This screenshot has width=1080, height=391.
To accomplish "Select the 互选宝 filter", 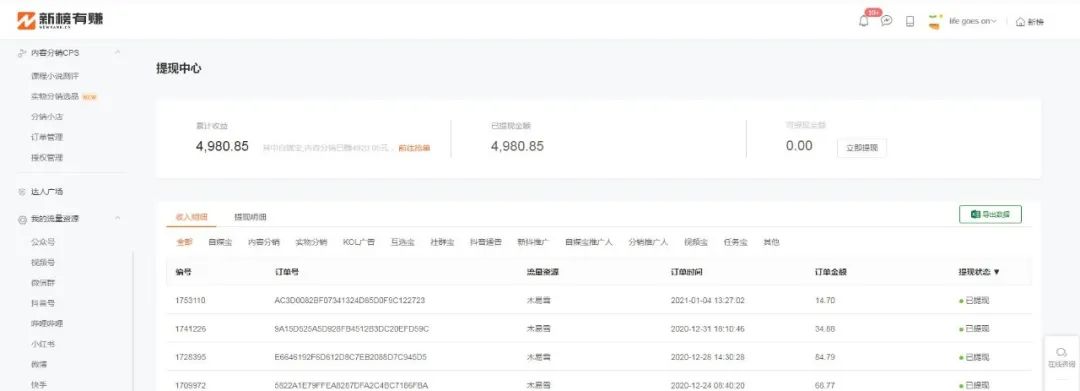I will 403,242.
